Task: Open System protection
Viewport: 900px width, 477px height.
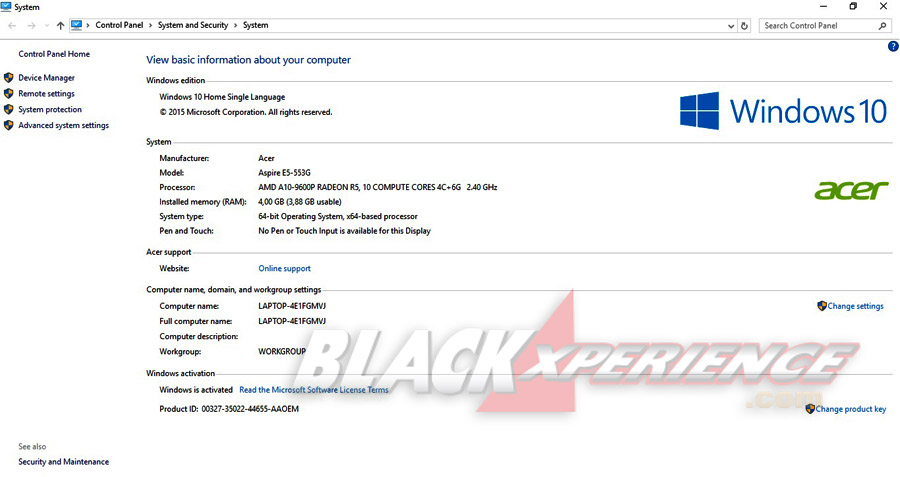Action: (x=50, y=109)
